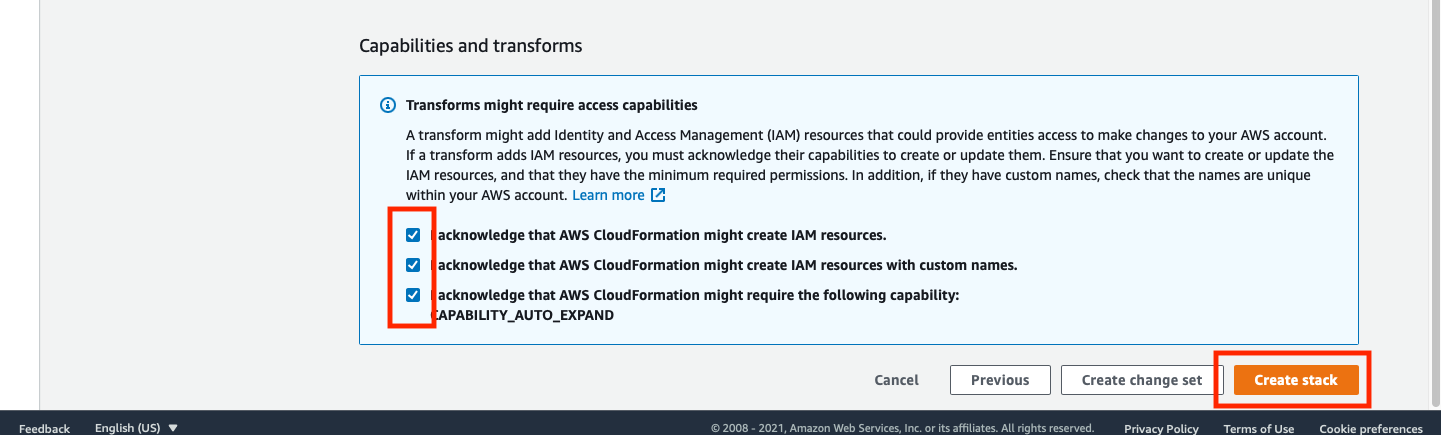The height and width of the screenshot is (435, 1441).
Task: Click the Transforms might require access capabilities title
Action: [552, 105]
